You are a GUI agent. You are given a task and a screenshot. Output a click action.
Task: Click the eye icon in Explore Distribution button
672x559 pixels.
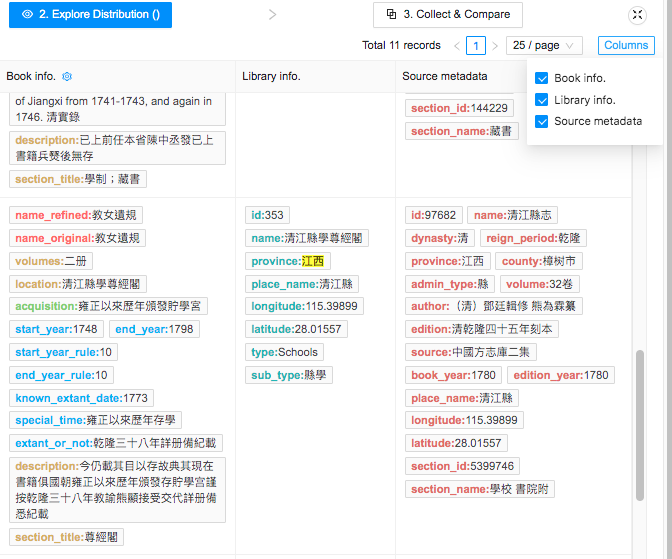[27, 15]
